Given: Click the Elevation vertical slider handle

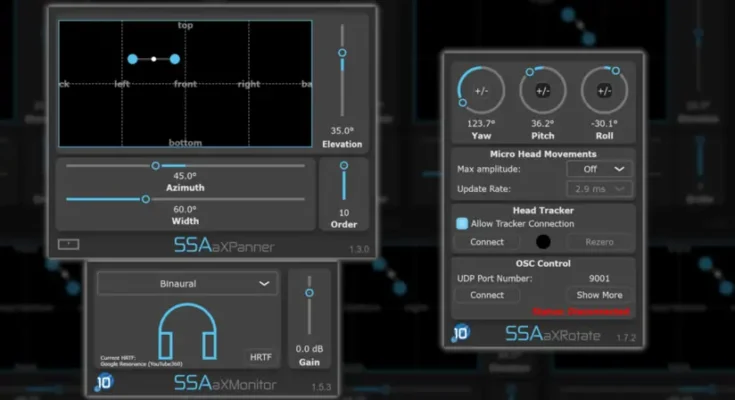Looking at the screenshot, I should 342,53.
